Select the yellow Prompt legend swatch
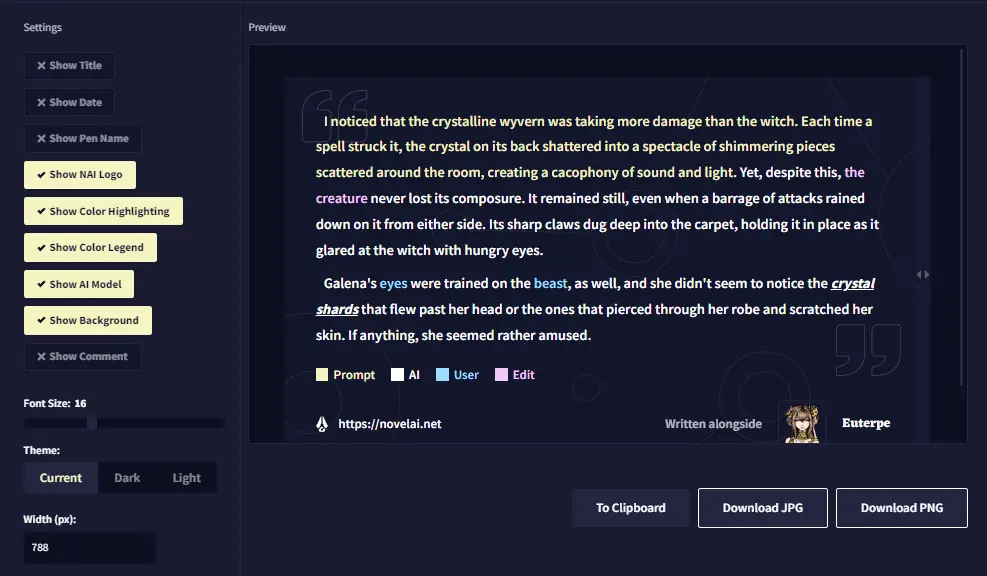Image resolution: width=987 pixels, height=576 pixels. pos(323,374)
